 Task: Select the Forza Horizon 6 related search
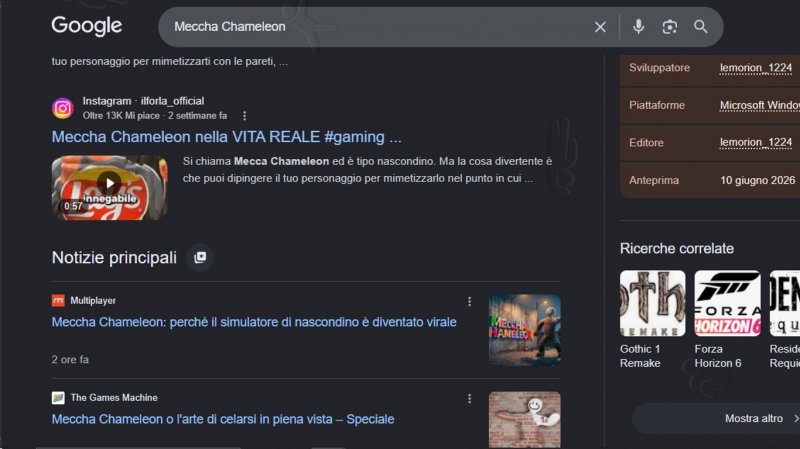pyautogui.click(x=727, y=320)
